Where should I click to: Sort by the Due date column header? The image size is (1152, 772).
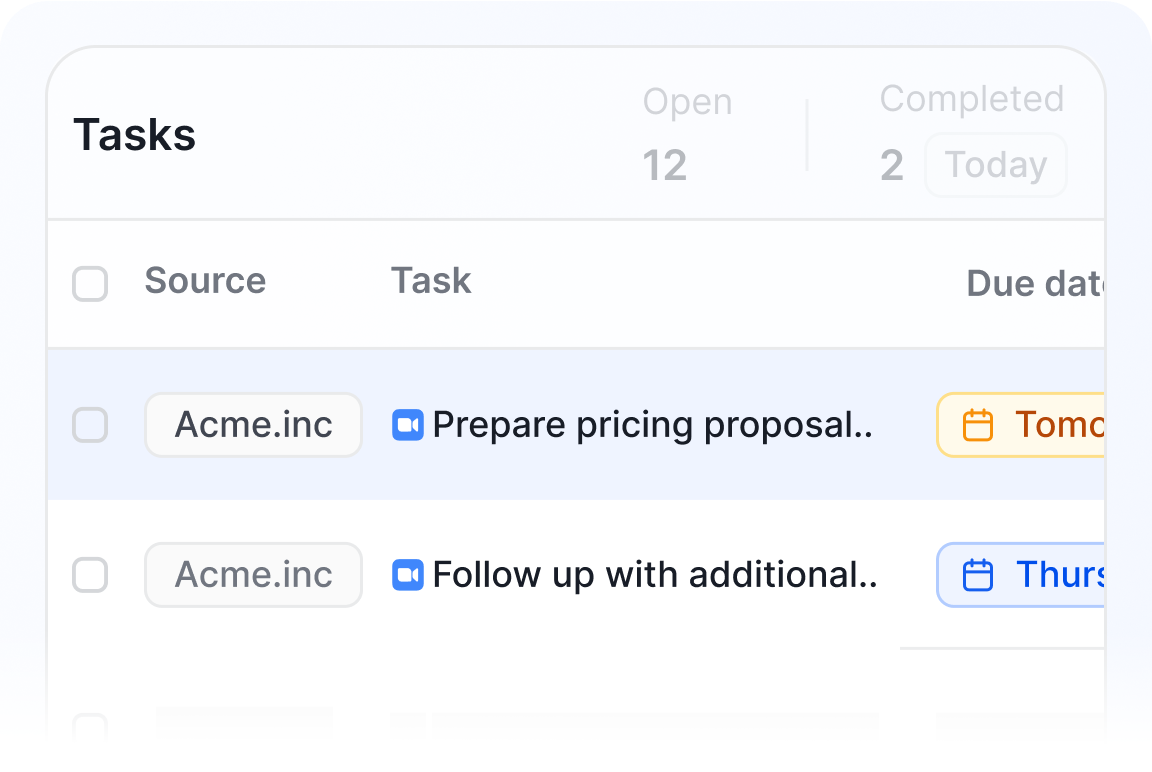coord(1035,284)
